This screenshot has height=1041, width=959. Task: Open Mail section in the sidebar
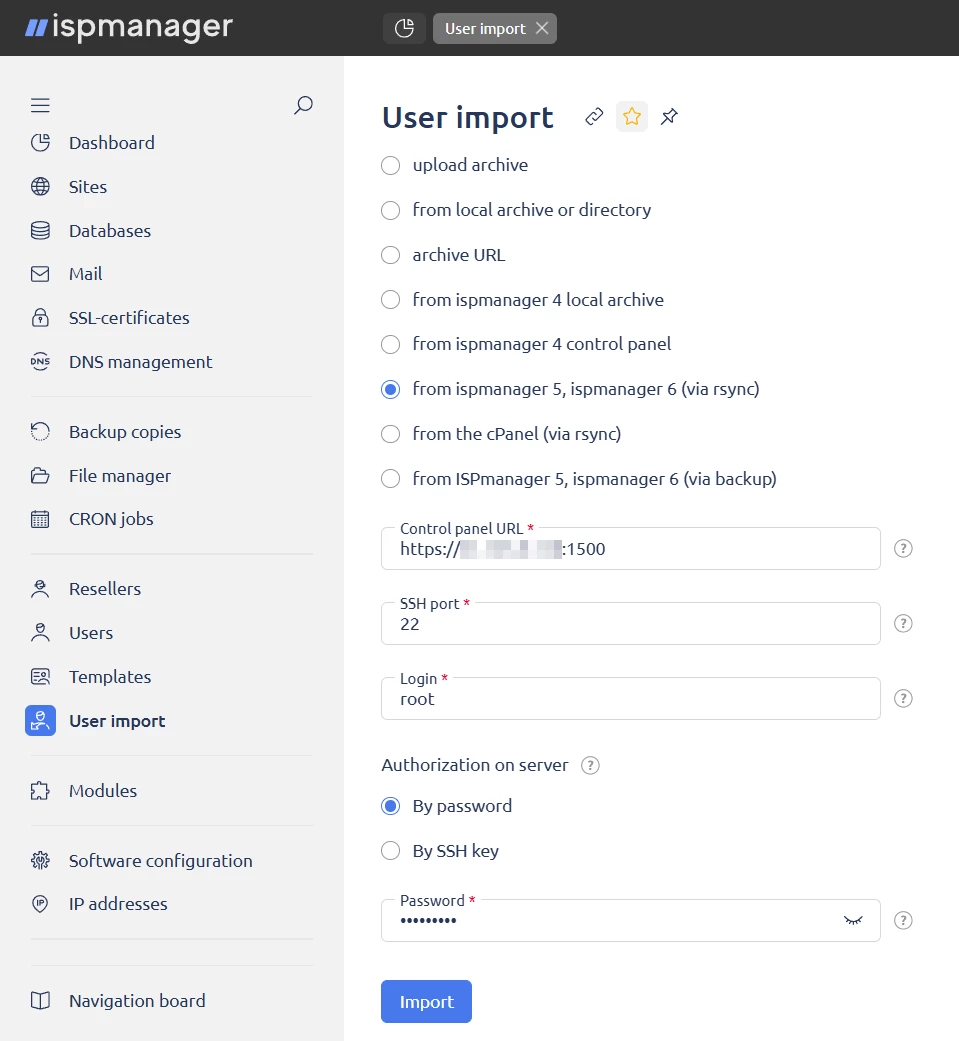86,274
